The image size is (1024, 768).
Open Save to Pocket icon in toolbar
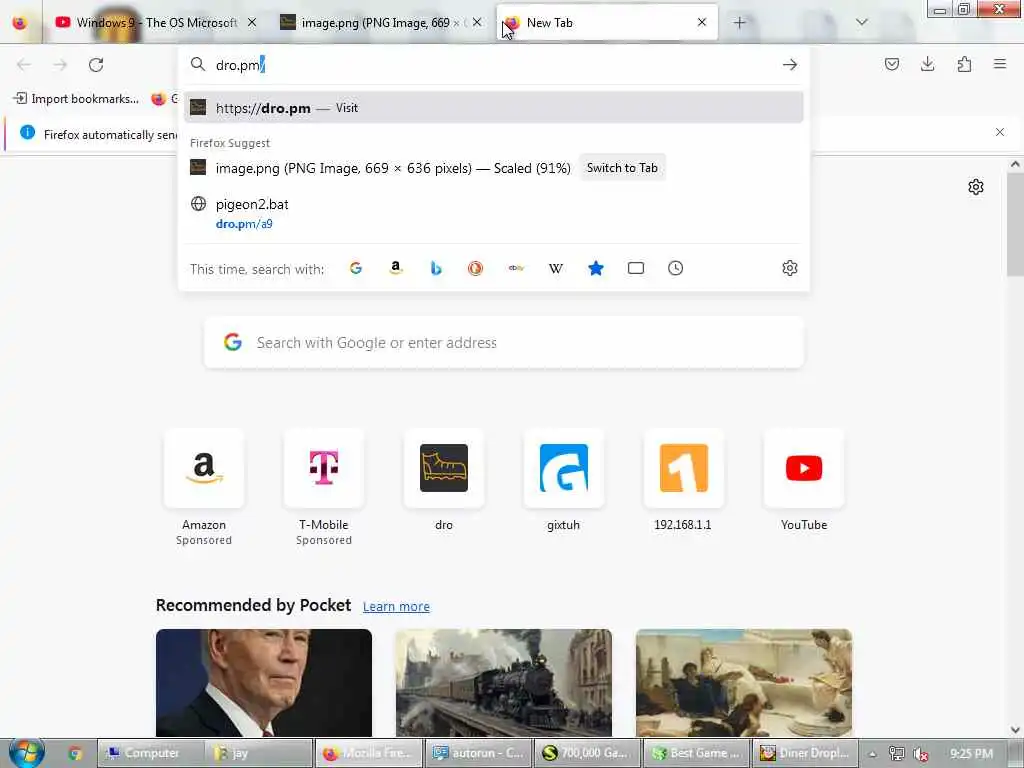891,64
